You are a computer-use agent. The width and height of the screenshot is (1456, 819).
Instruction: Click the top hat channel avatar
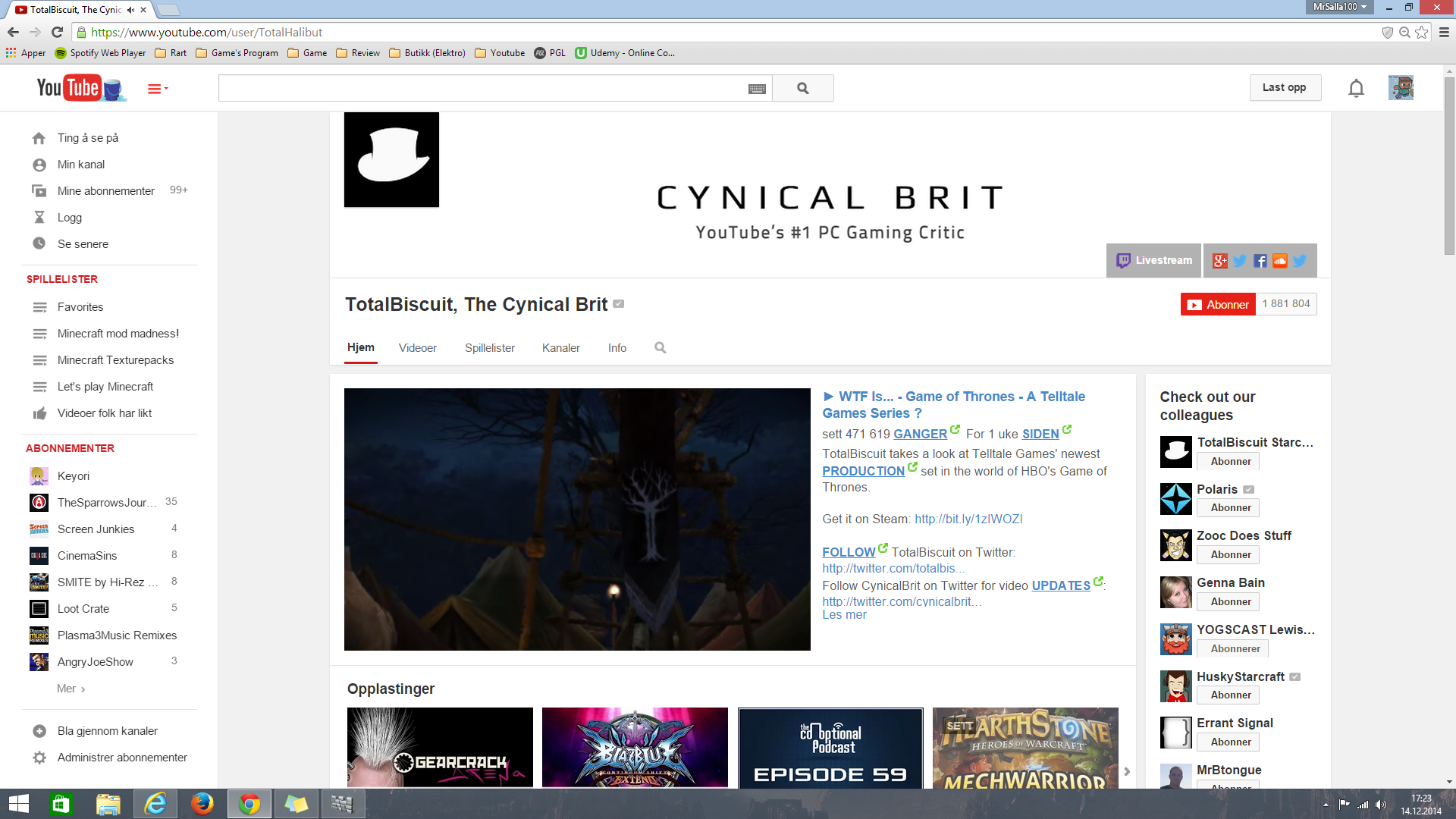pyautogui.click(x=391, y=160)
